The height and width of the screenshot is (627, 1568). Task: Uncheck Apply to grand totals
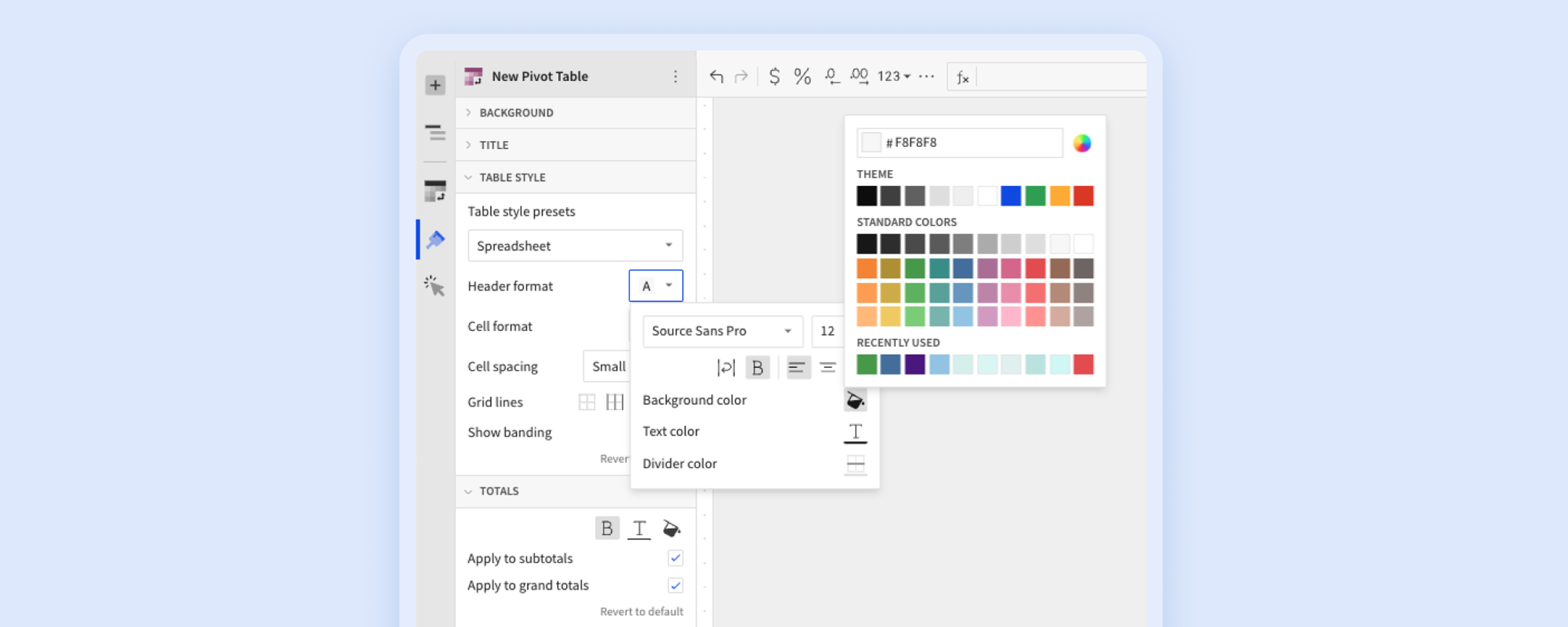675,586
